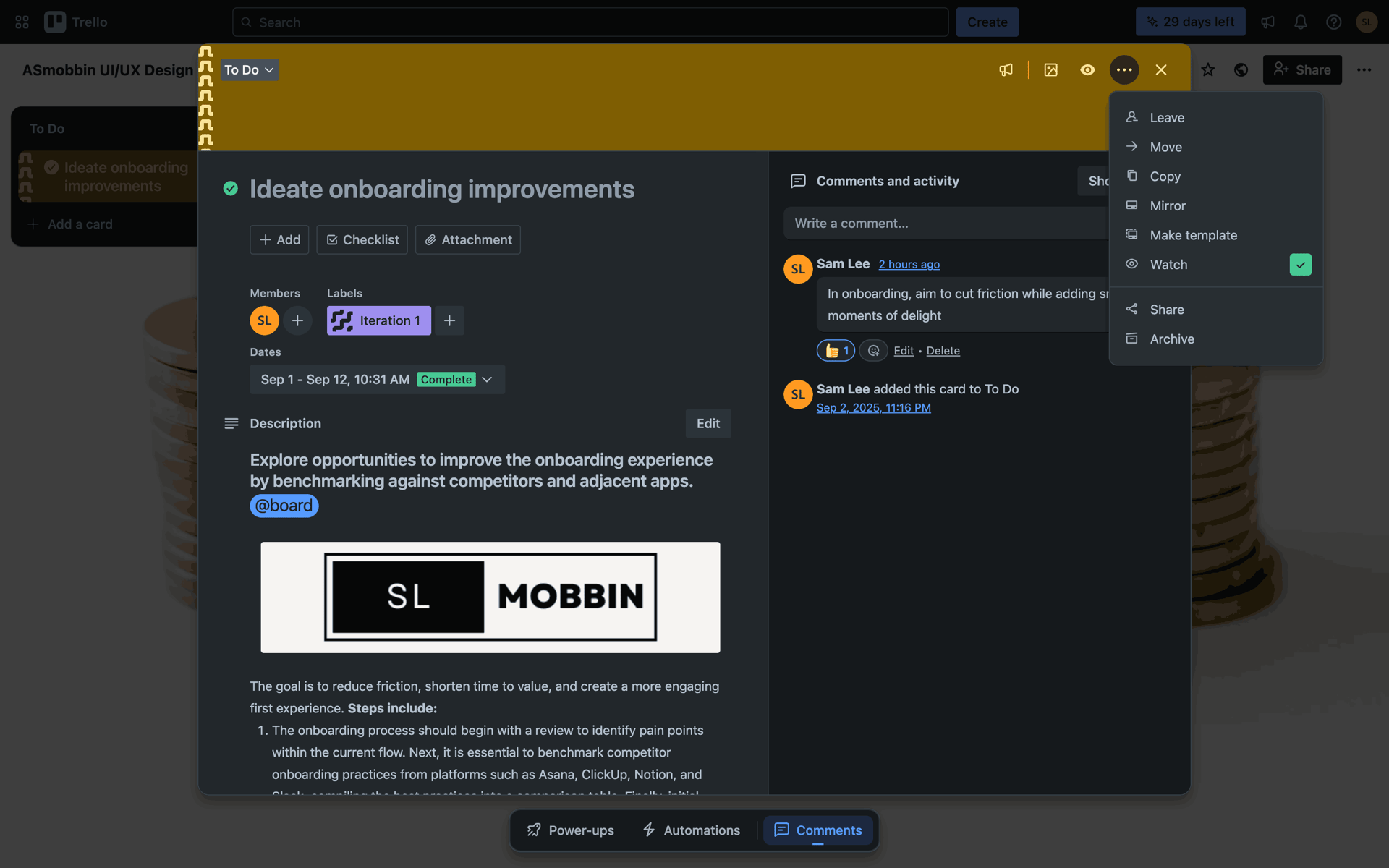This screenshot has height=868, width=1389.
Task: Click the card megaphone icon
Action: point(1006,70)
